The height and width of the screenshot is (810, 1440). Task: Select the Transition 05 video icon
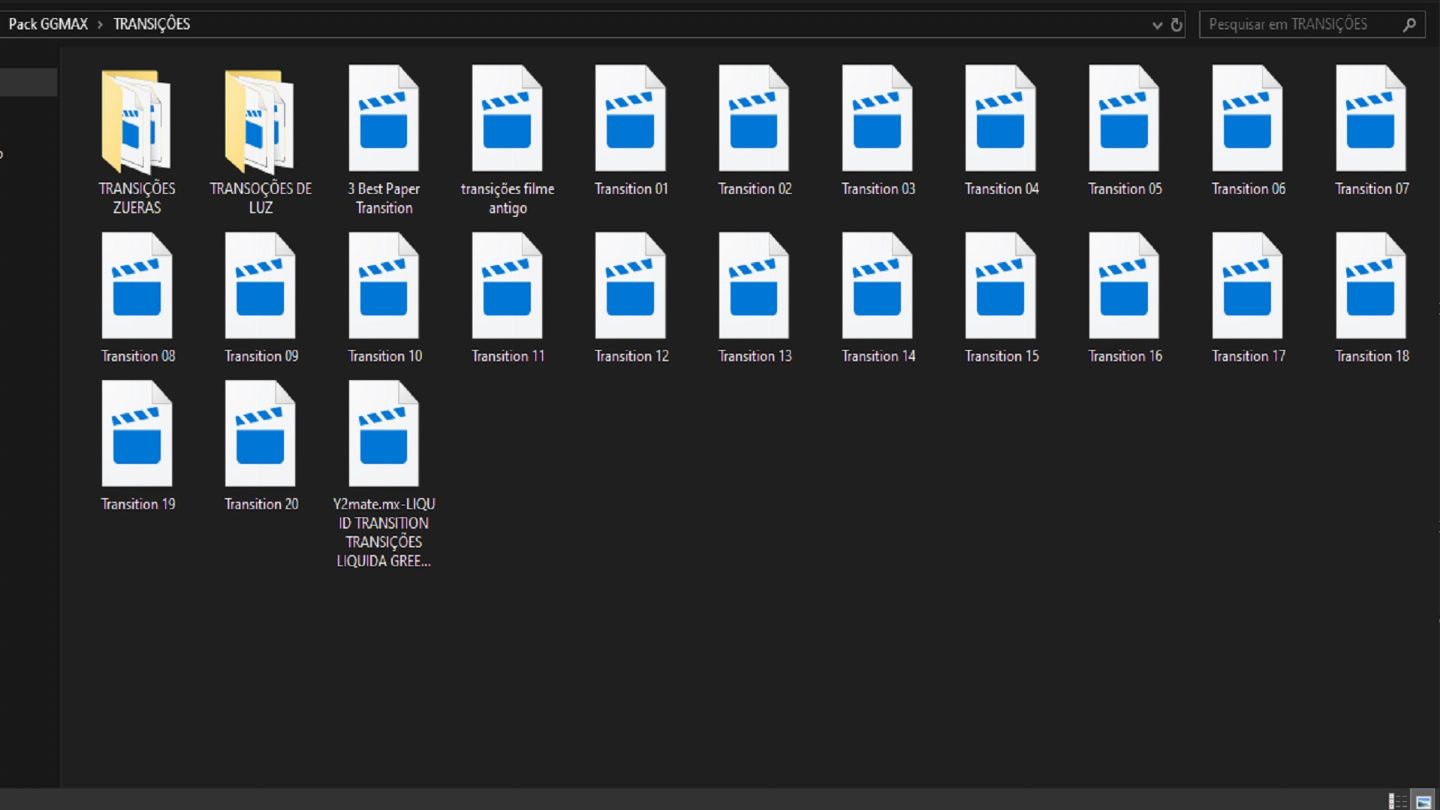coord(1125,119)
